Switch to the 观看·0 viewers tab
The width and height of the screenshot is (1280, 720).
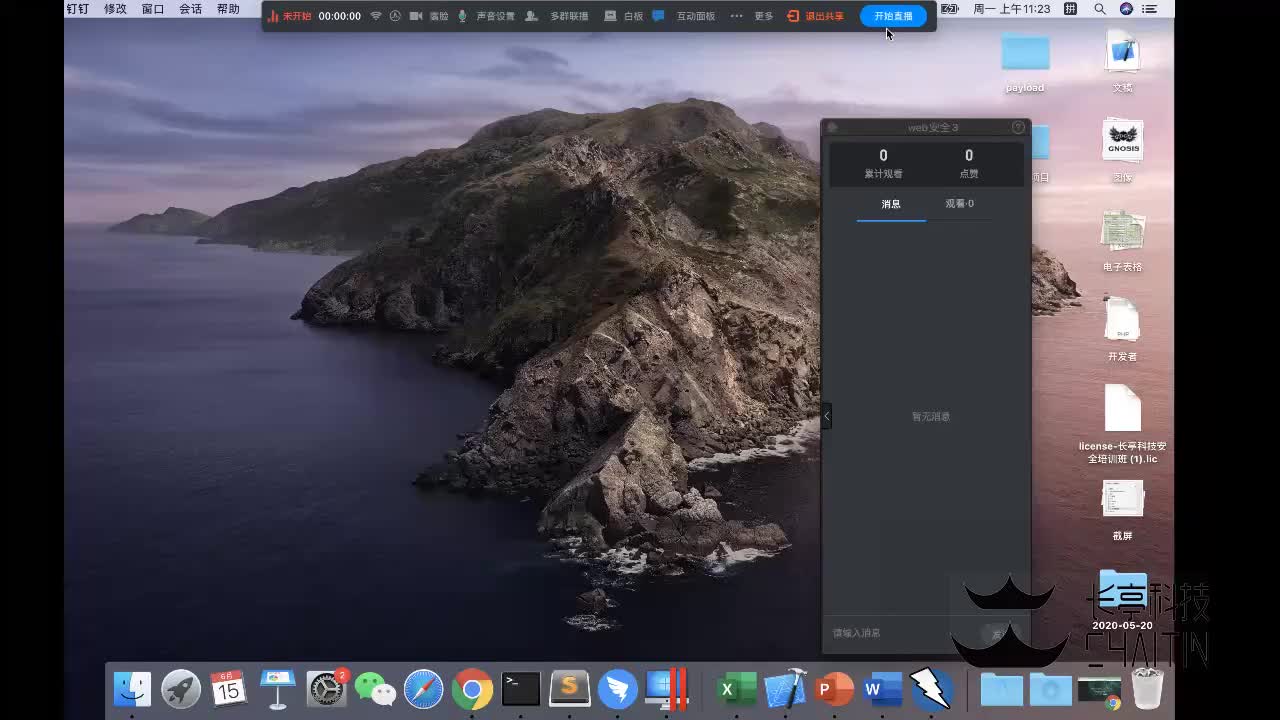[959, 204]
